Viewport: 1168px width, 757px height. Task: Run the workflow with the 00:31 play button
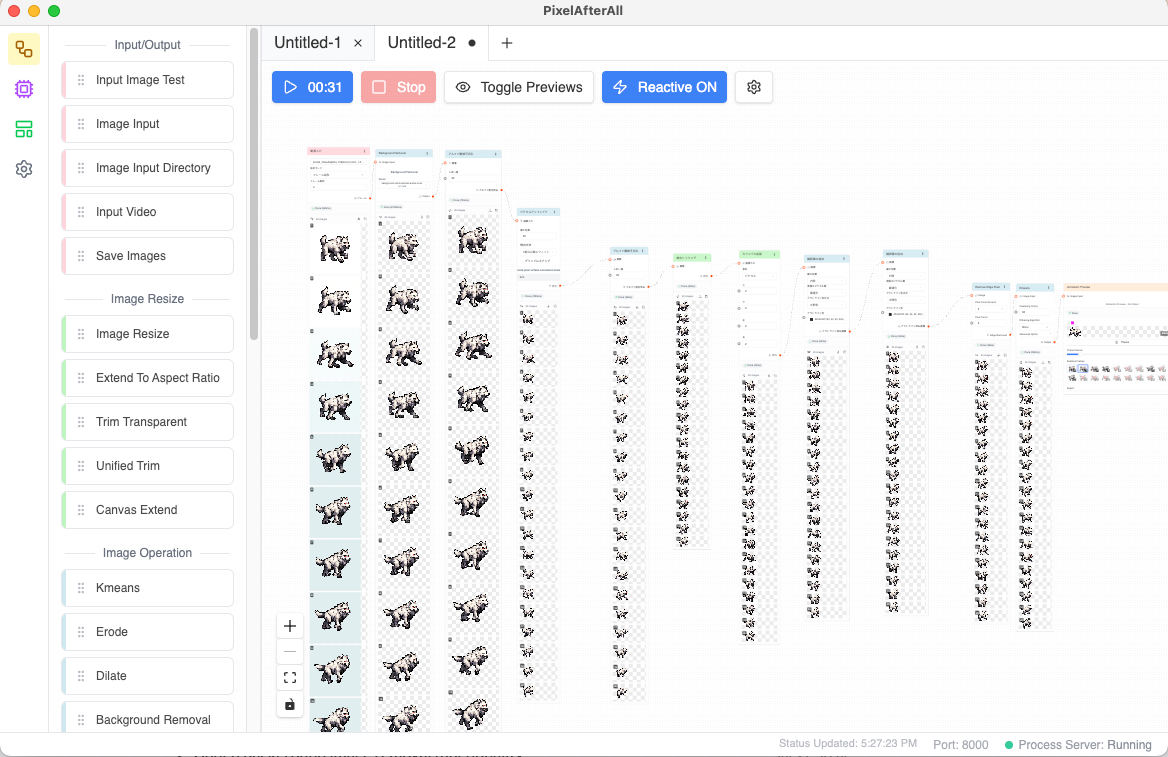tap(312, 87)
